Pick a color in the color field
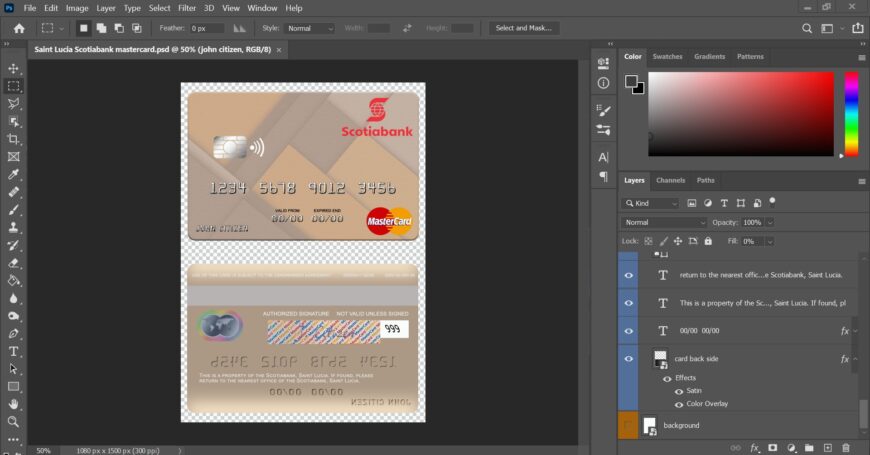The image size is (870, 455). (x=741, y=114)
